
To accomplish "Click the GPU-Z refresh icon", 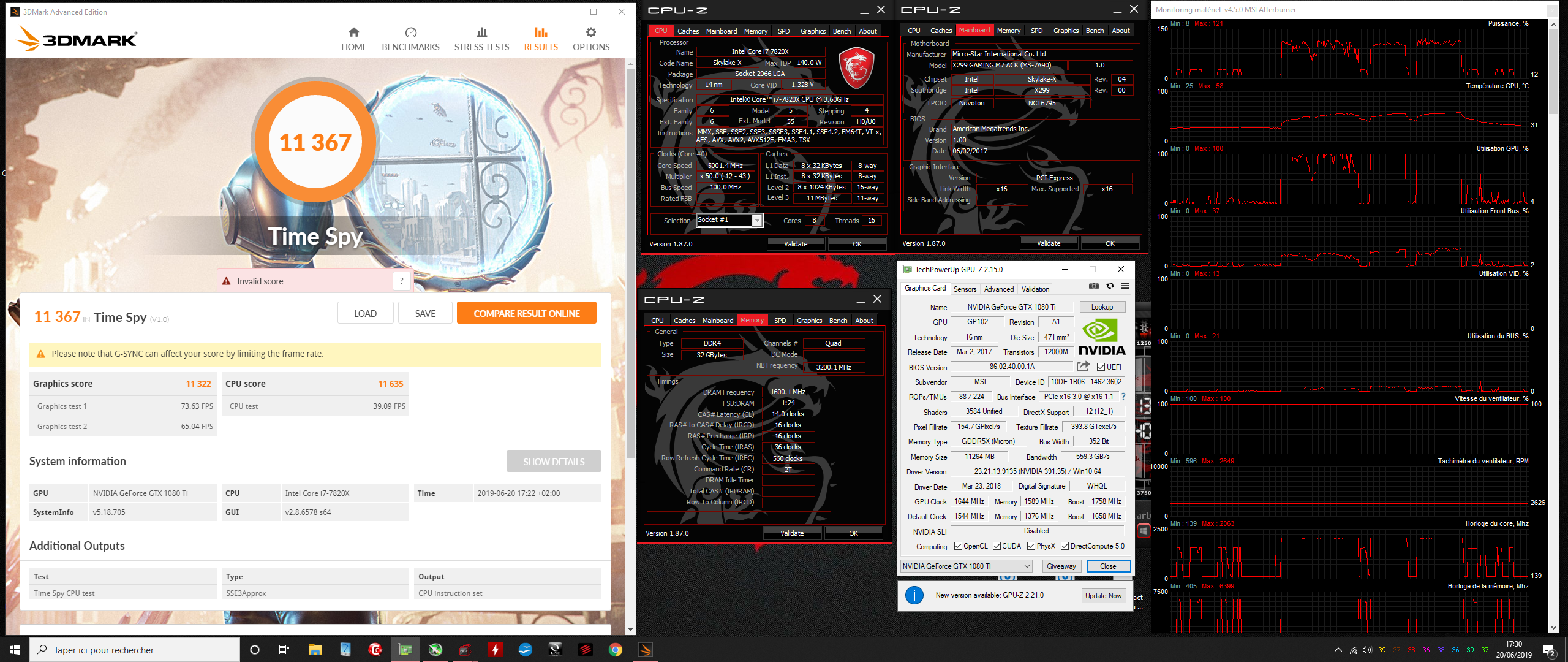I will 1110,286.
